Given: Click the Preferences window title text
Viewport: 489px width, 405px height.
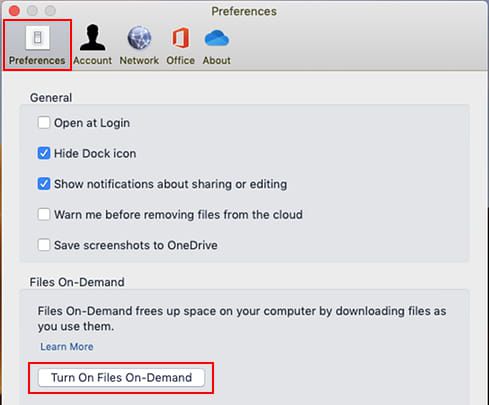Looking at the screenshot, I should (244, 11).
